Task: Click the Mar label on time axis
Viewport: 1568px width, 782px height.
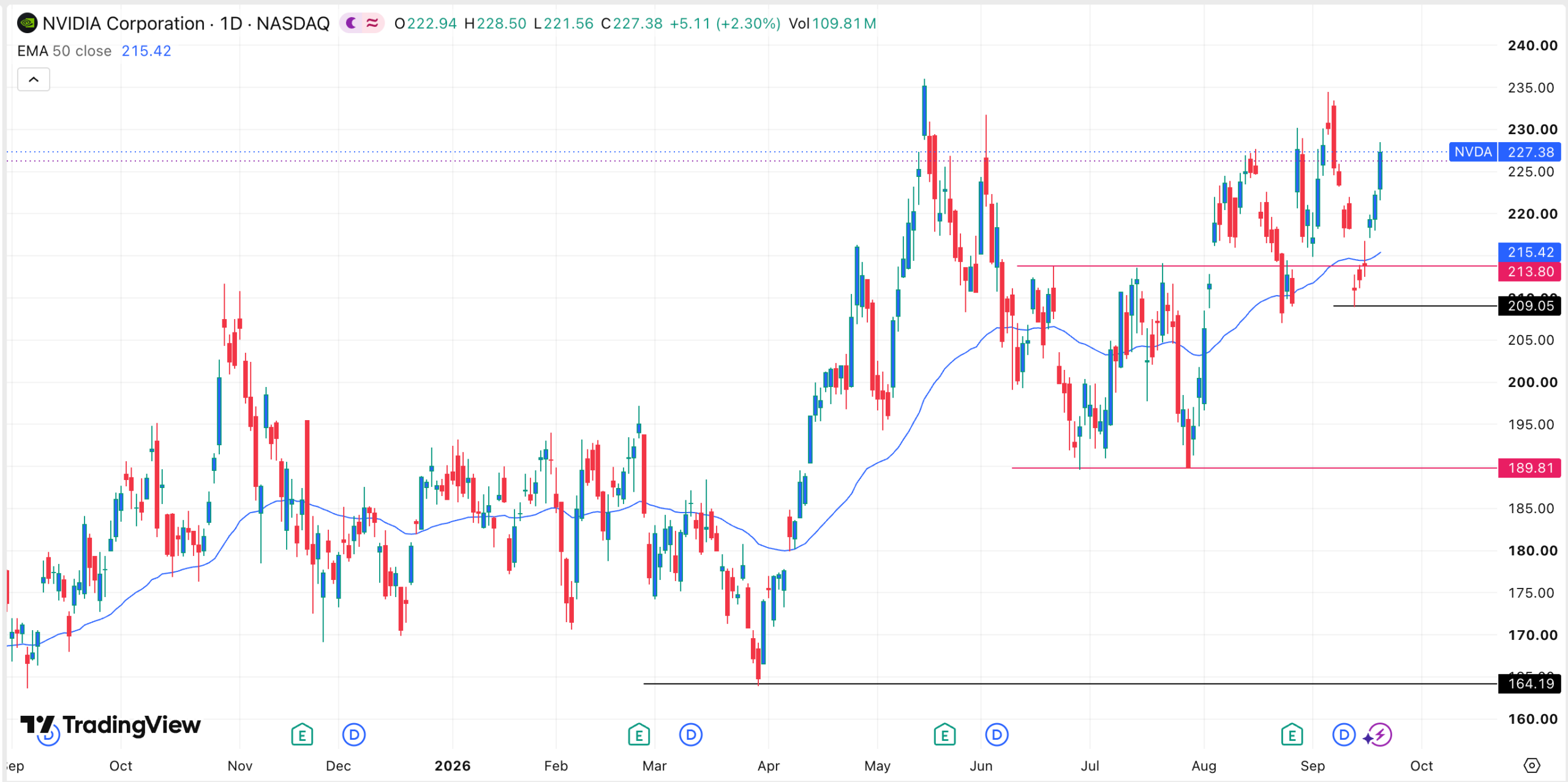Action: tap(654, 766)
